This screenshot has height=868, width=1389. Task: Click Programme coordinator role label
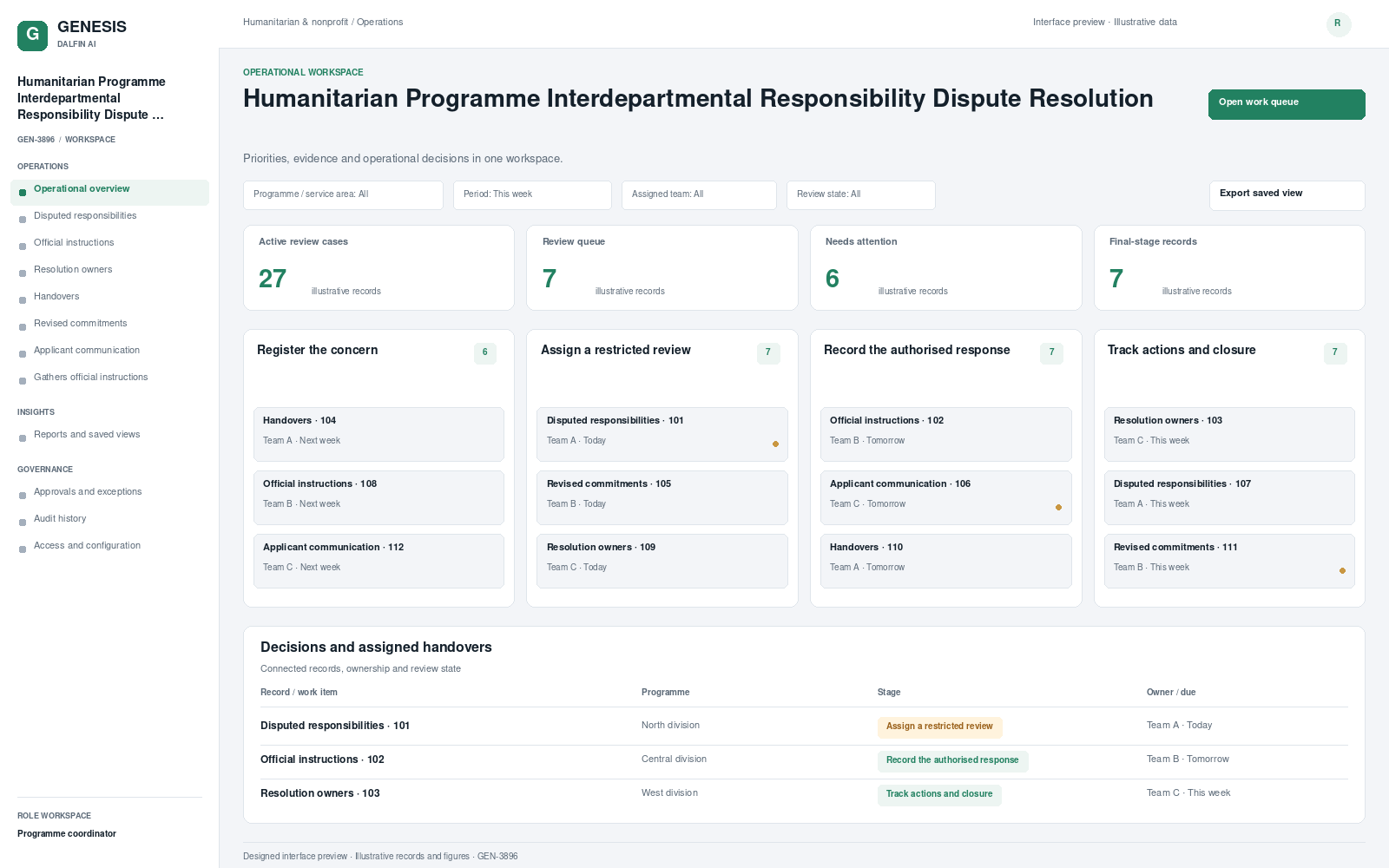point(67,834)
